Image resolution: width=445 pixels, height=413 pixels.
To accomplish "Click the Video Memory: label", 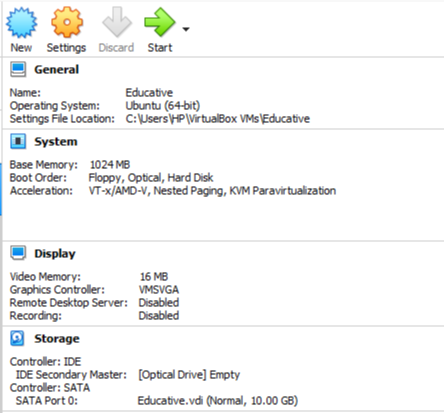I will pyautogui.click(x=45, y=276).
